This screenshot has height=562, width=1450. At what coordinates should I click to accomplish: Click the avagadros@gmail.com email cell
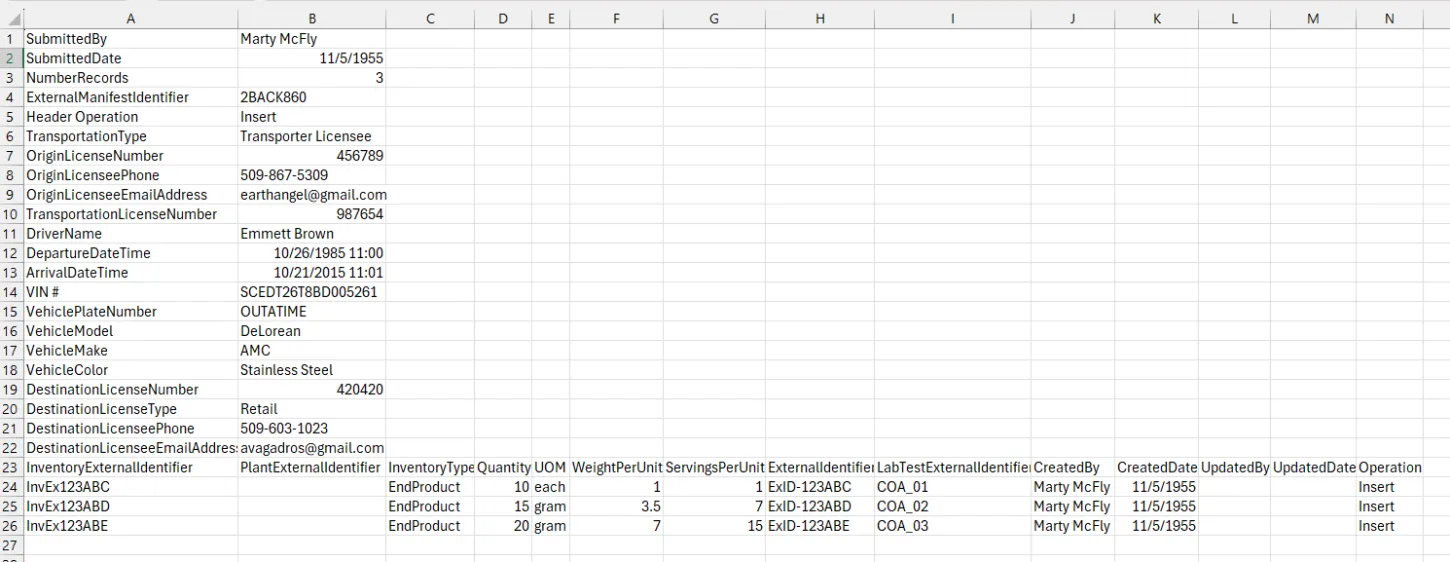point(312,448)
